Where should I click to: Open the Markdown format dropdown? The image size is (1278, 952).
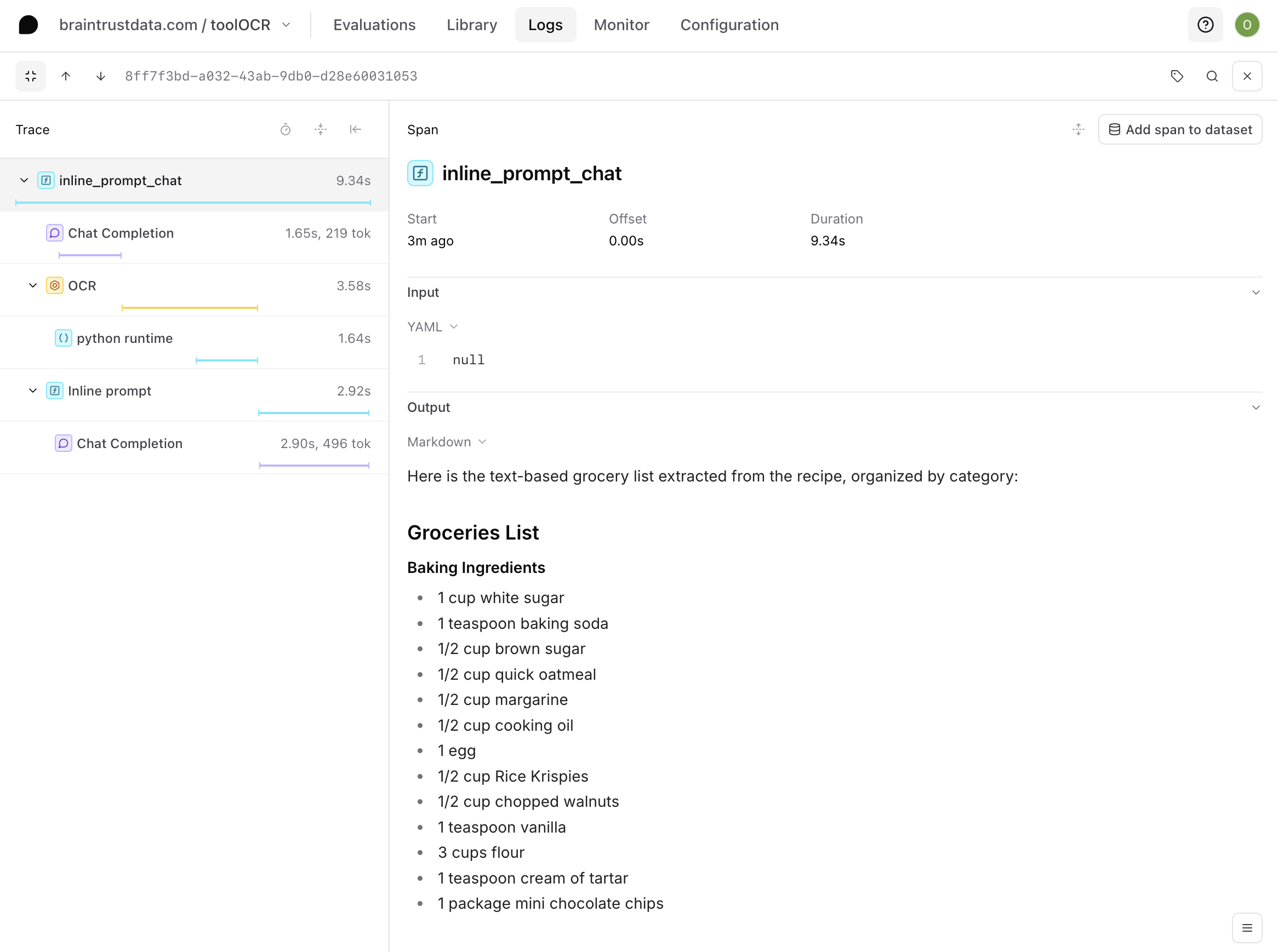(x=446, y=442)
